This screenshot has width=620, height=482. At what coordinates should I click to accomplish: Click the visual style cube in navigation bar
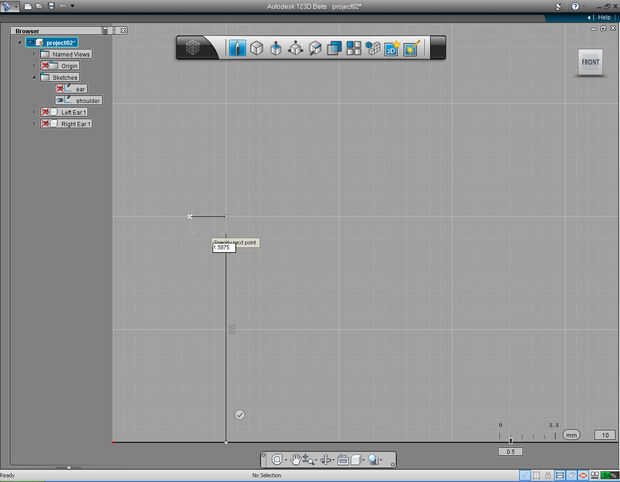356,459
